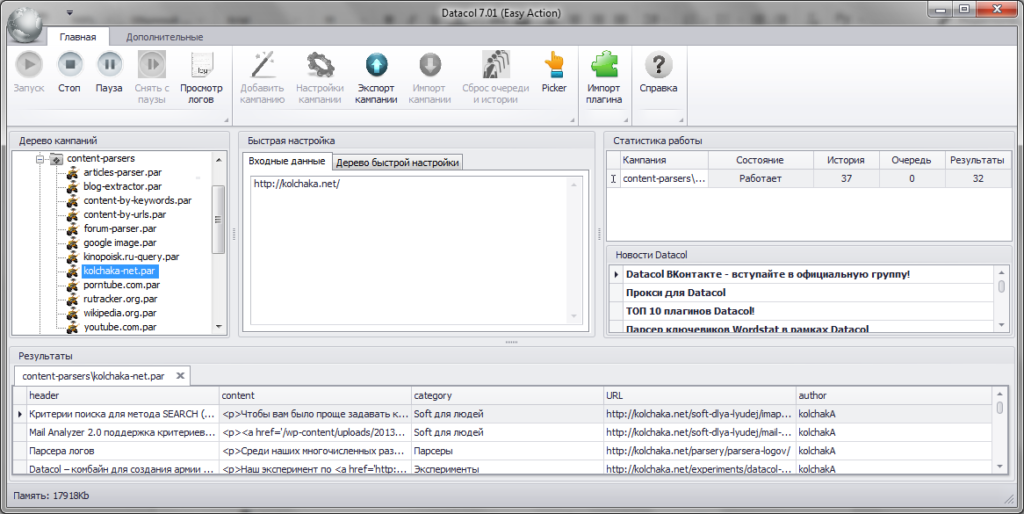Open Справка help icon

(658, 72)
